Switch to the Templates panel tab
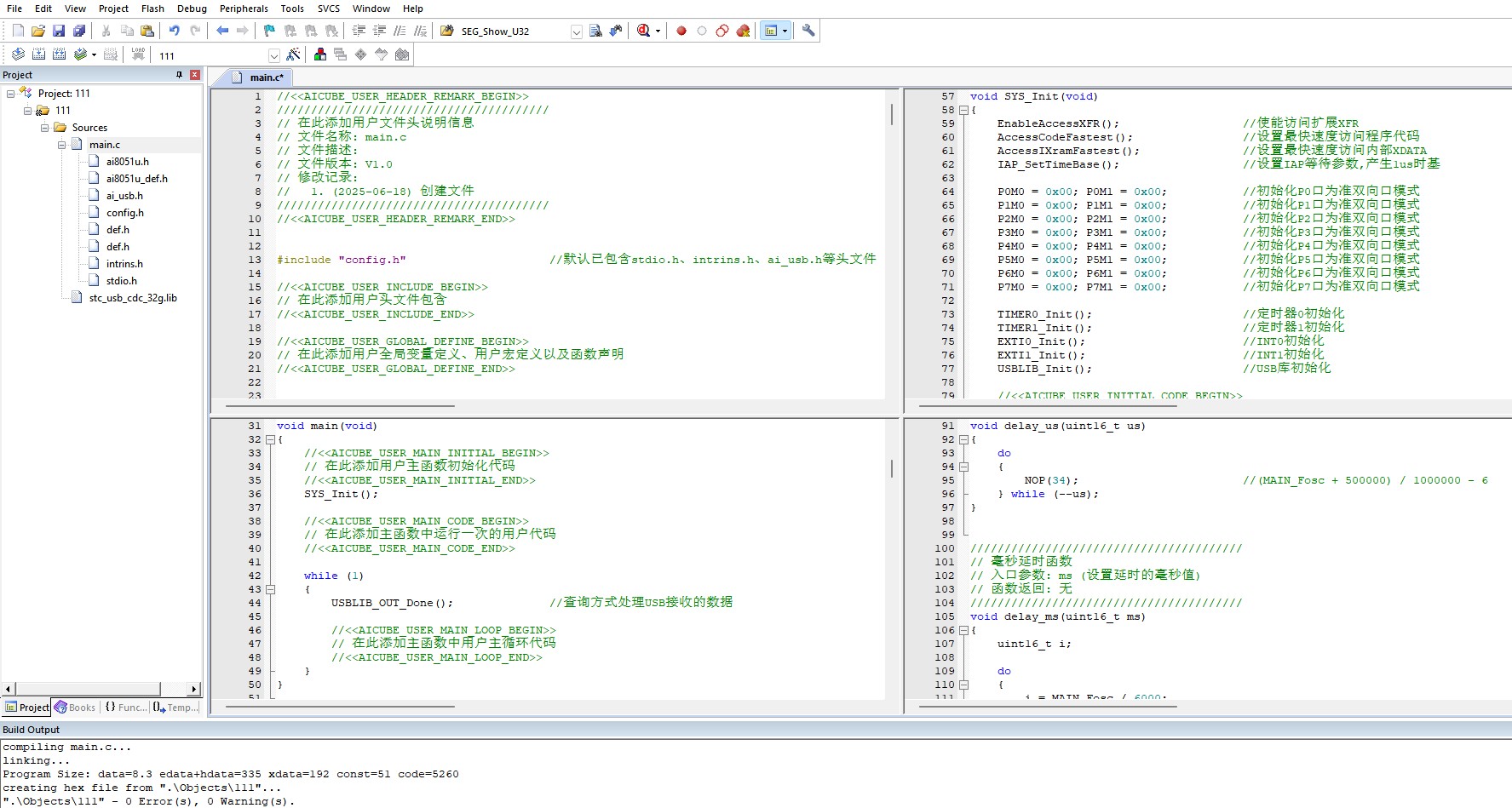 click(175, 708)
